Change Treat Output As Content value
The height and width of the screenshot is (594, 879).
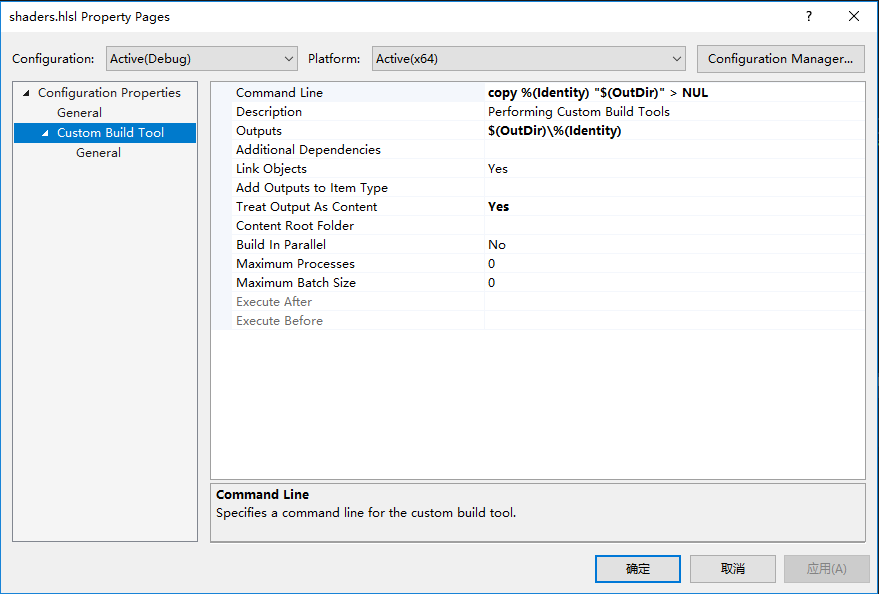pyautogui.click(x=673, y=207)
